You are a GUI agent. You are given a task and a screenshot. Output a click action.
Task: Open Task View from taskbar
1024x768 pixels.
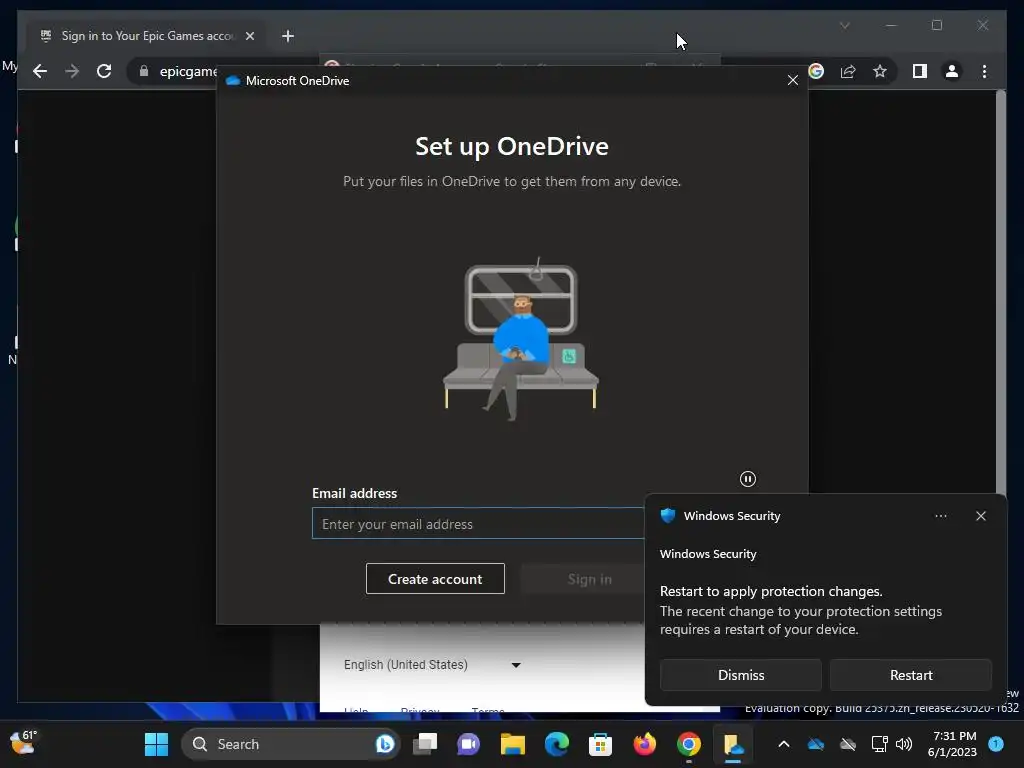coord(425,744)
